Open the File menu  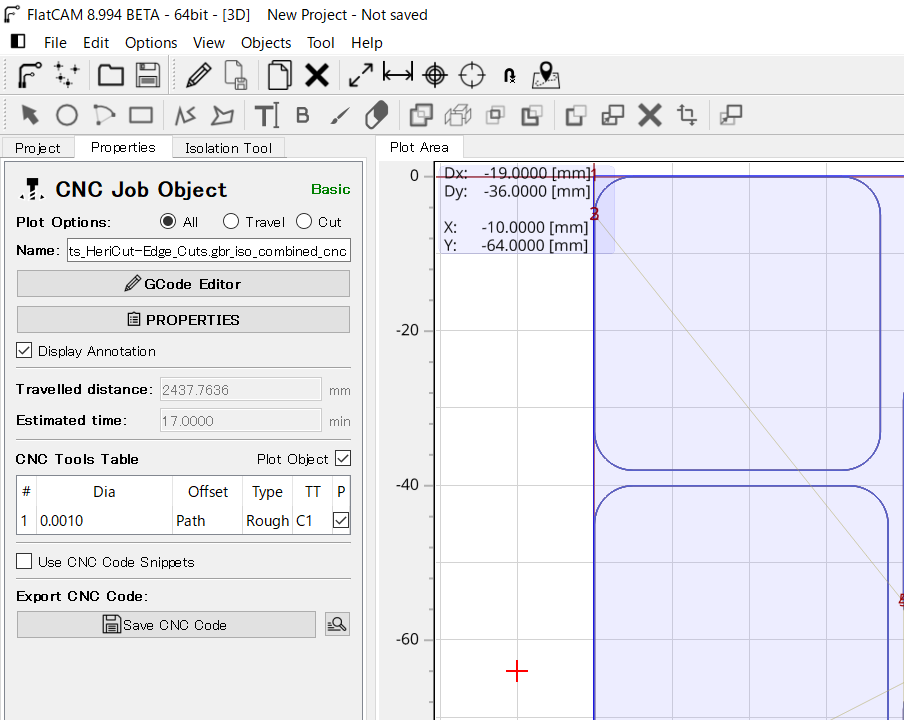55,43
